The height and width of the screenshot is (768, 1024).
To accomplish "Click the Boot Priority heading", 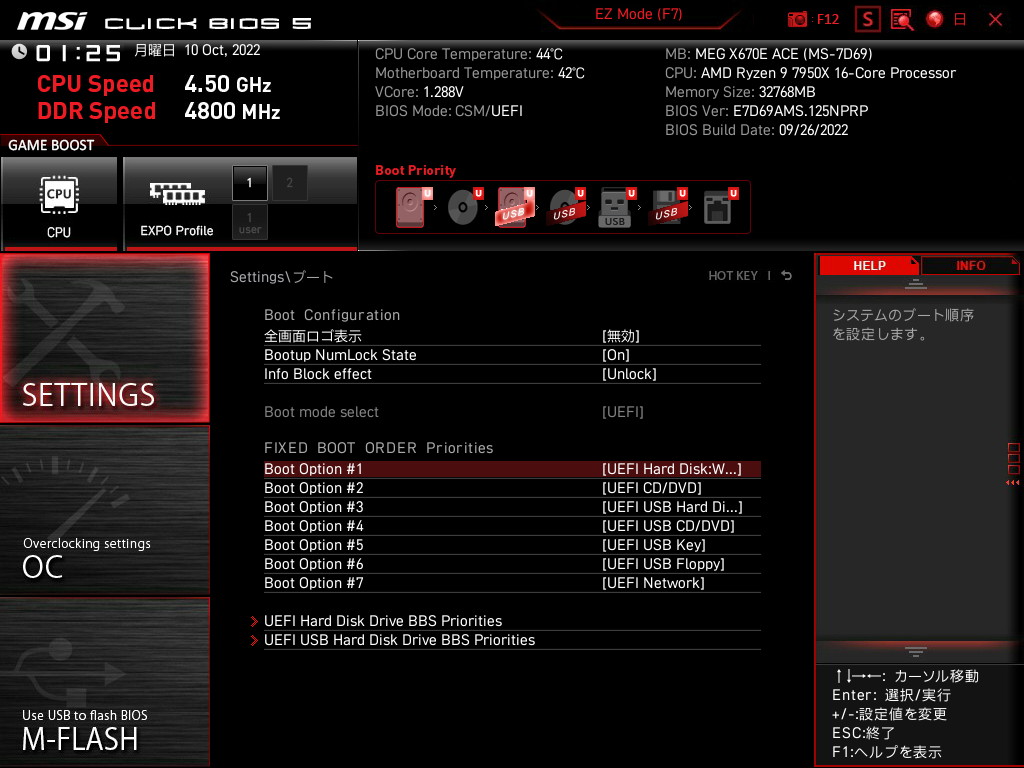I will (415, 170).
